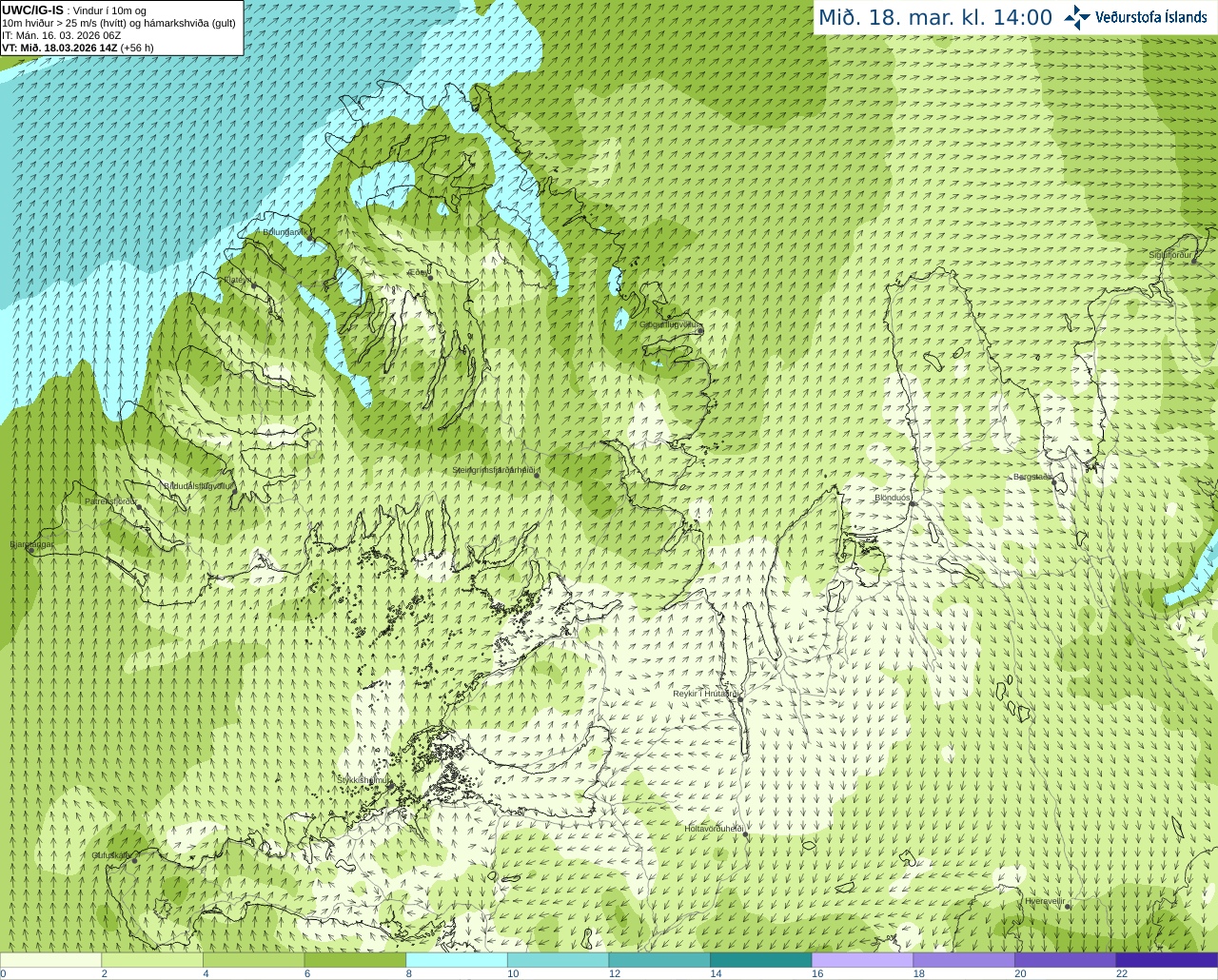The width and height of the screenshot is (1218, 980).
Task: Click the legend scale value 8
Action: pyautogui.click(x=408, y=973)
